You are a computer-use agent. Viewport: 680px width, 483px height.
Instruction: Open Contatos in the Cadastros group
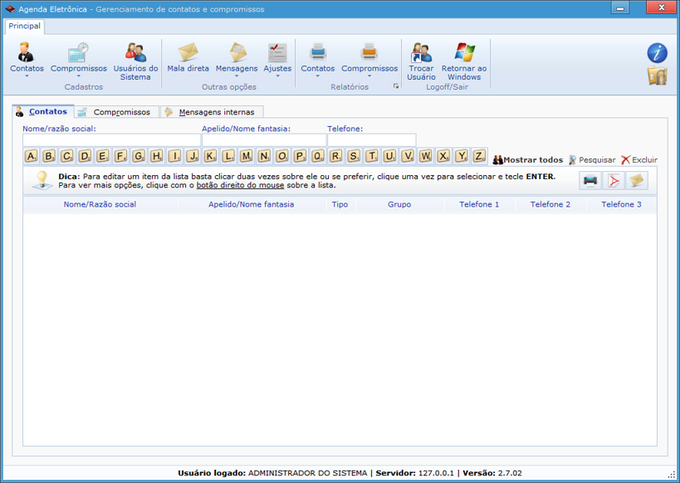(x=26, y=59)
